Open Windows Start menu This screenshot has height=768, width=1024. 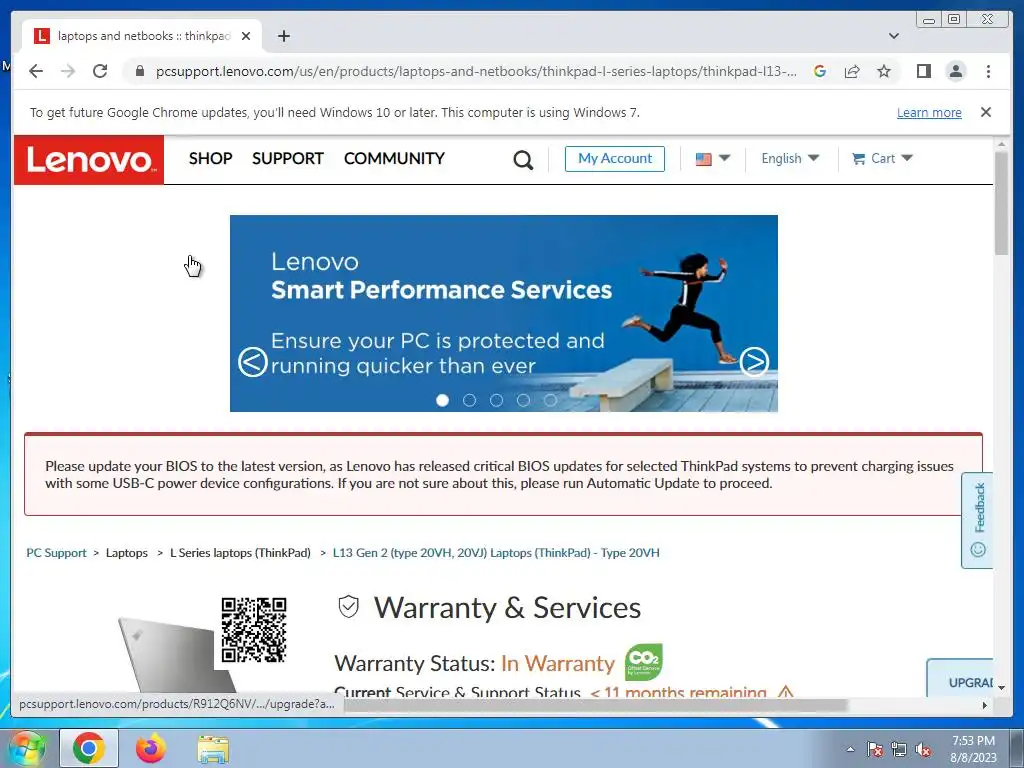pos(26,748)
